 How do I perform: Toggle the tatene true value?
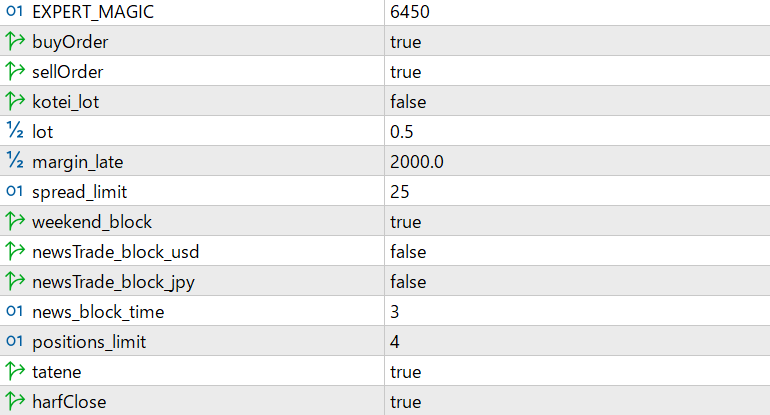405,372
